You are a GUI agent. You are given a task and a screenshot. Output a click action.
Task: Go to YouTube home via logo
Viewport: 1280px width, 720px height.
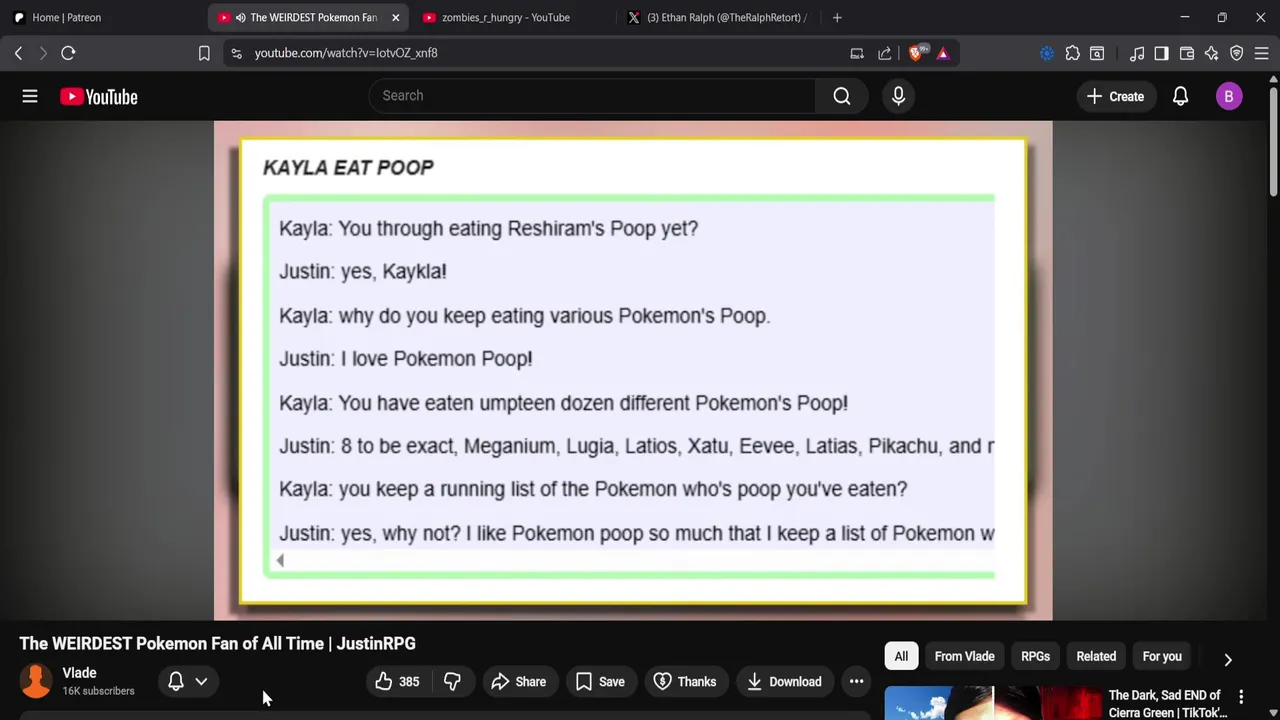click(x=98, y=96)
